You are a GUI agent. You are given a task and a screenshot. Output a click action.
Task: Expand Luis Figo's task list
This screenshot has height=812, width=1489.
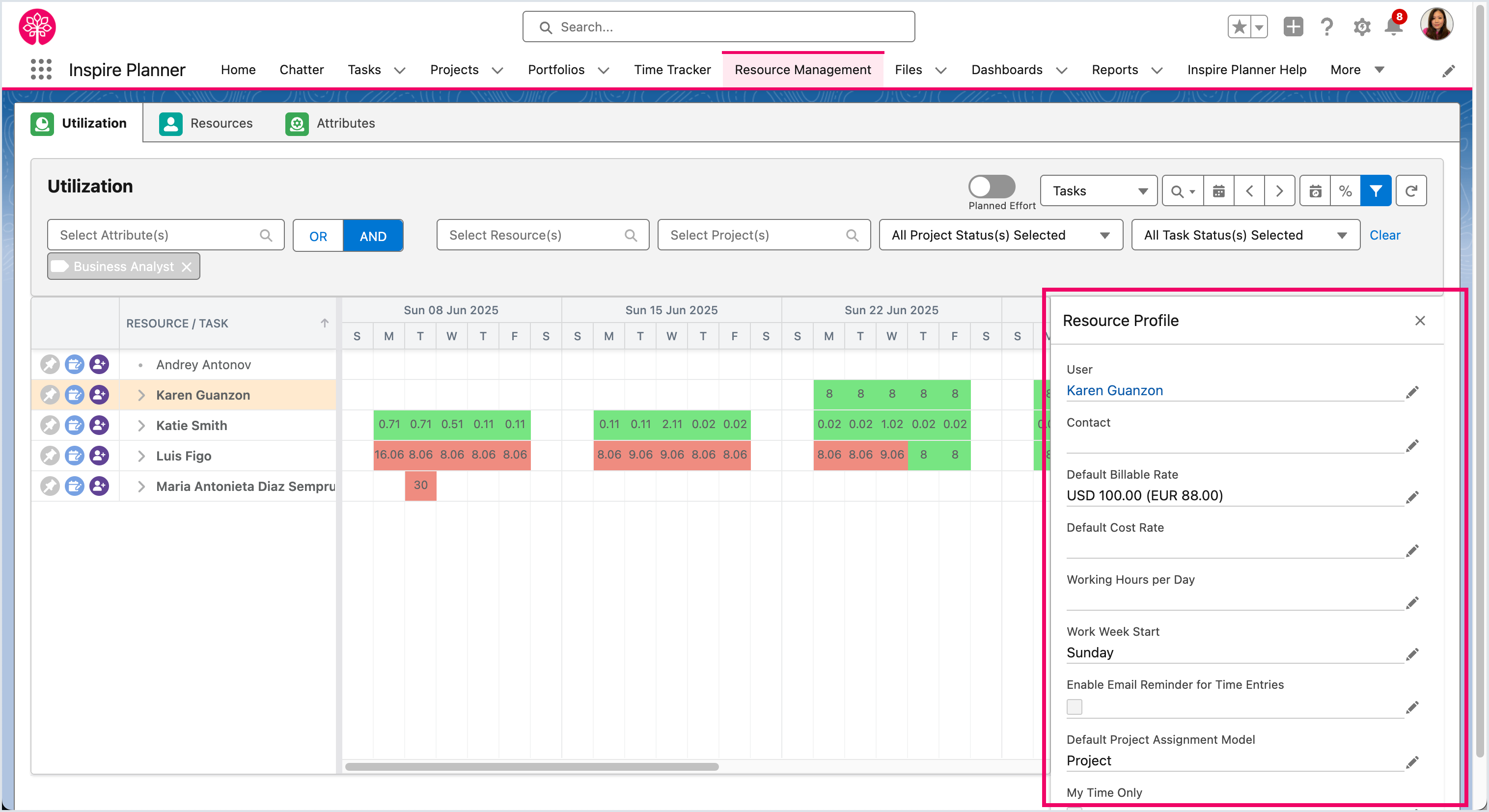point(141,456)
